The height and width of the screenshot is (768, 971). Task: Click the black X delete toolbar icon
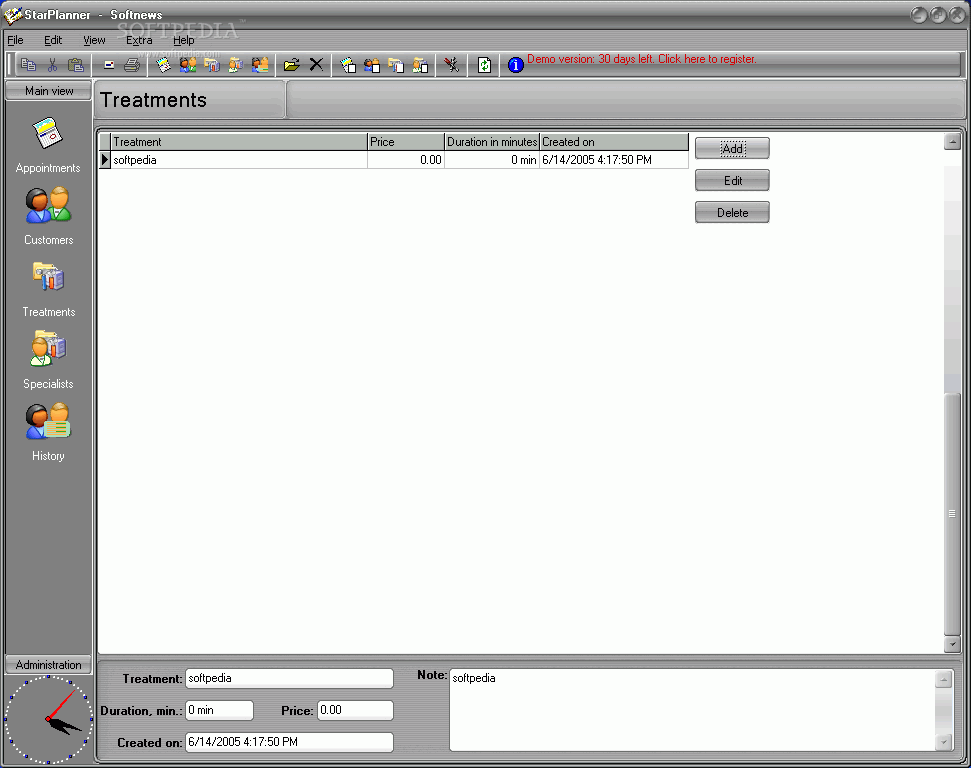[316, 64]
